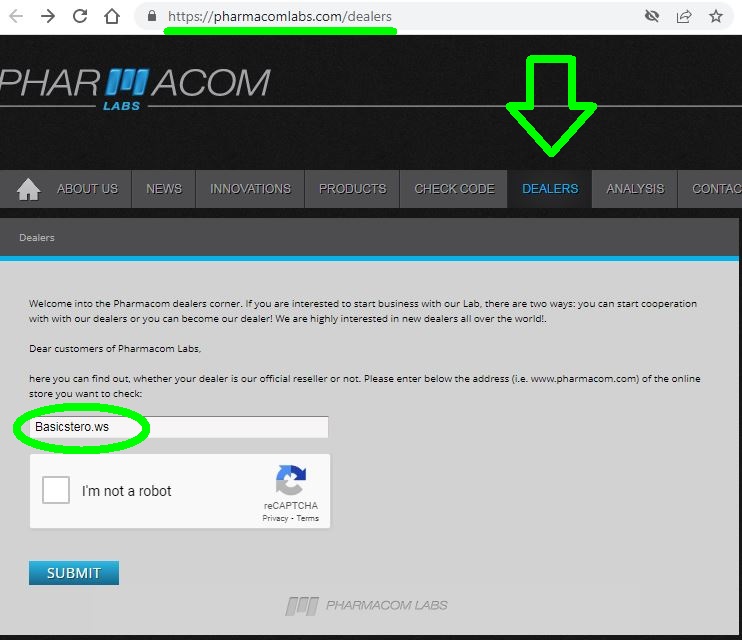Bookmark page with the star icon
The height and width of the screenshot is (640, 742).
coord(716,16)
